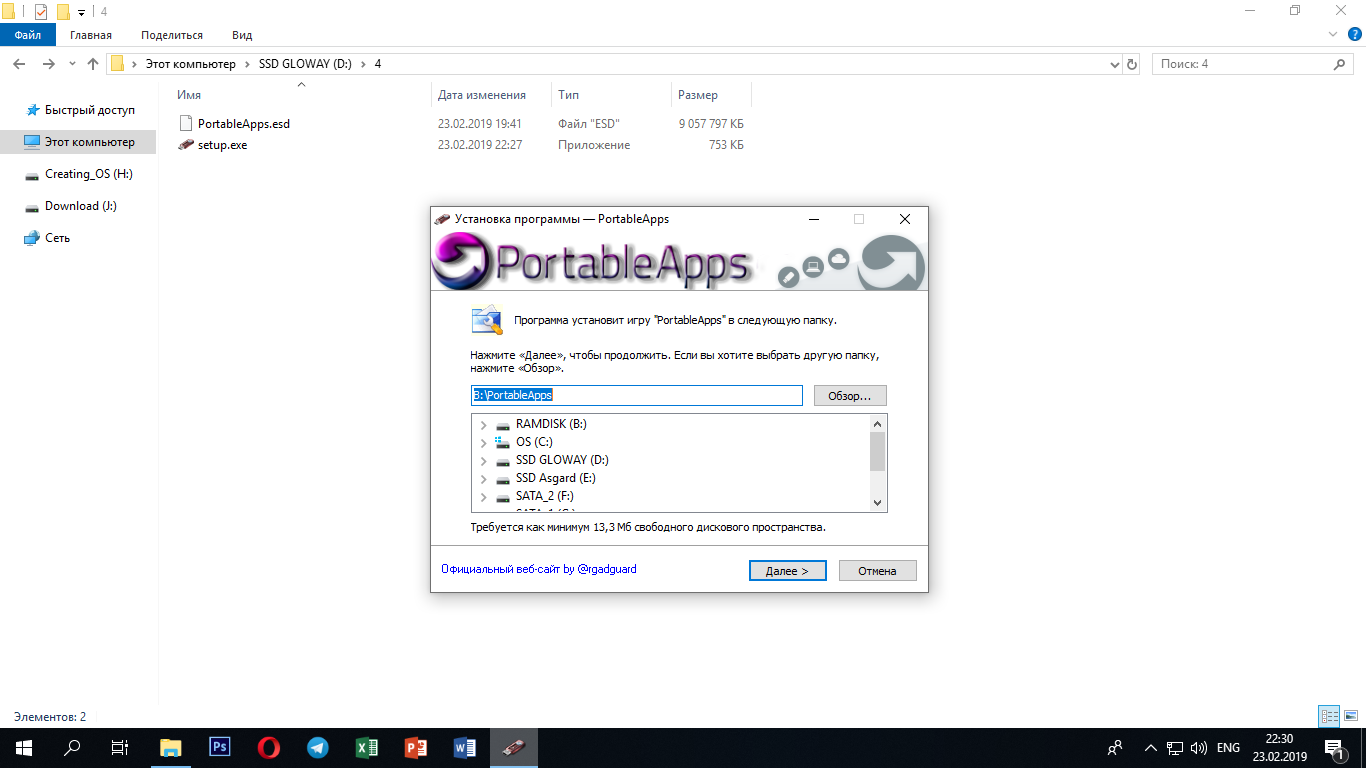Expand the ribbon chevron

1332,35
